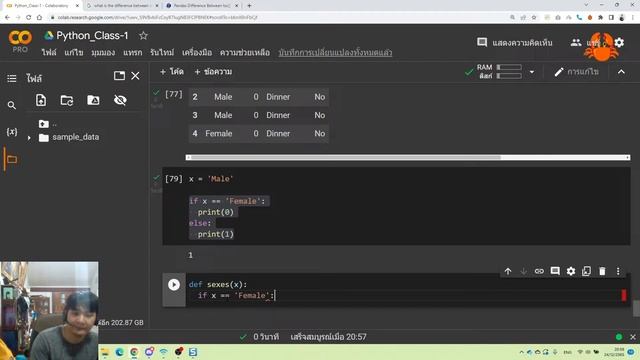Switch to Pandas difference browser tab
The image size is (640, 360).
[x=202, y=6]
